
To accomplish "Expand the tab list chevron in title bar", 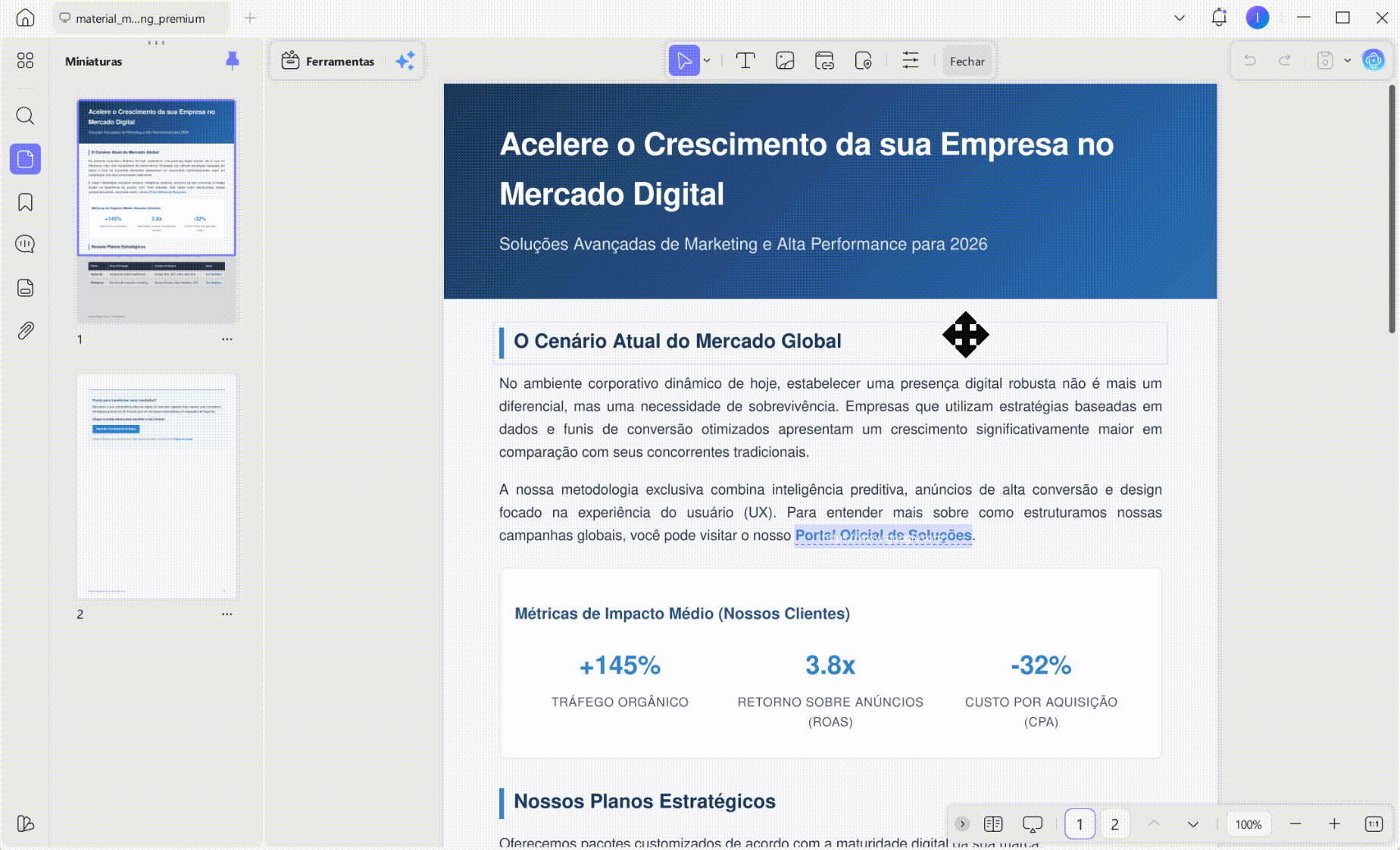I will pyautogui.click(x=1180, y=17).
